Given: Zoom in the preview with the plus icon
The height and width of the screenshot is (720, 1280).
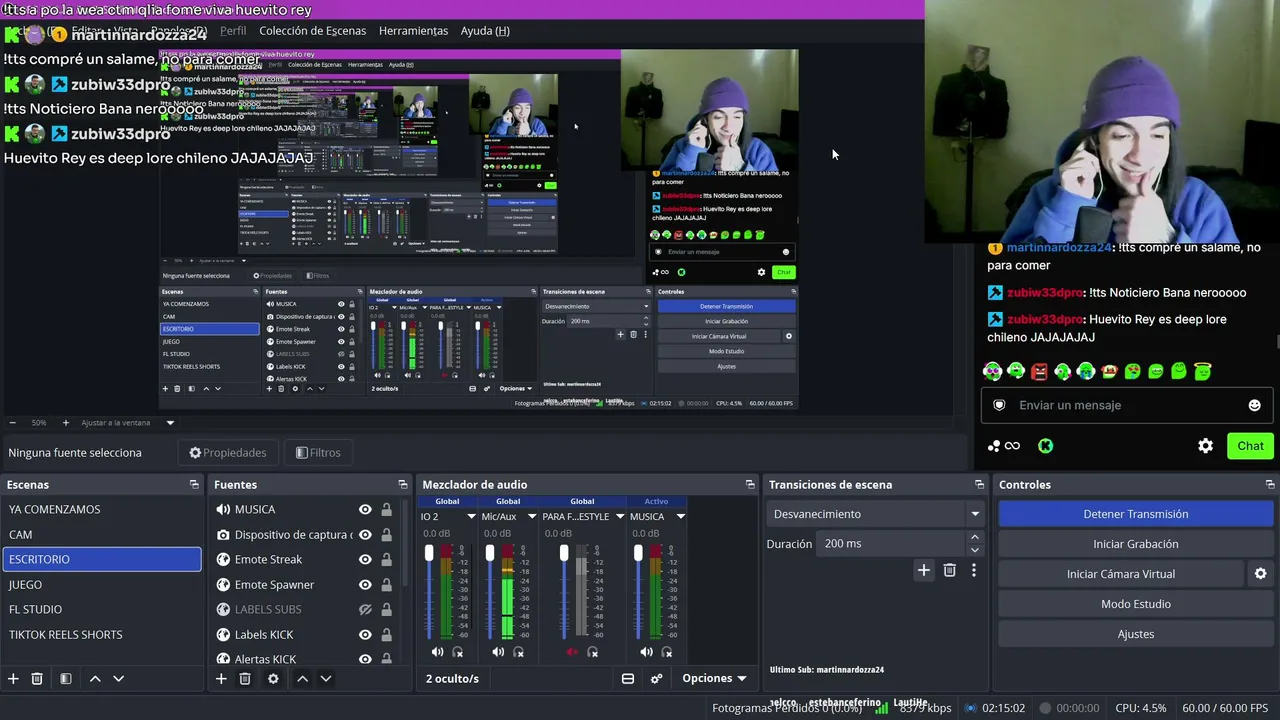Looking at the screenshot, I should coord(66,423).
